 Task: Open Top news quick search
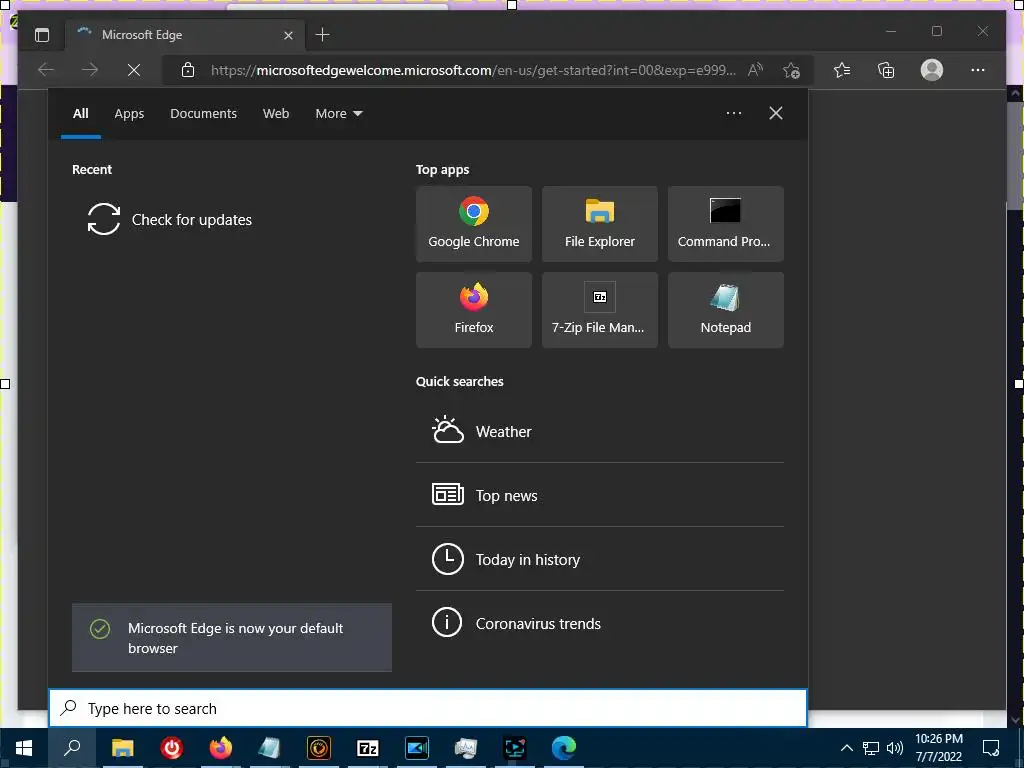tap(600, 495)
